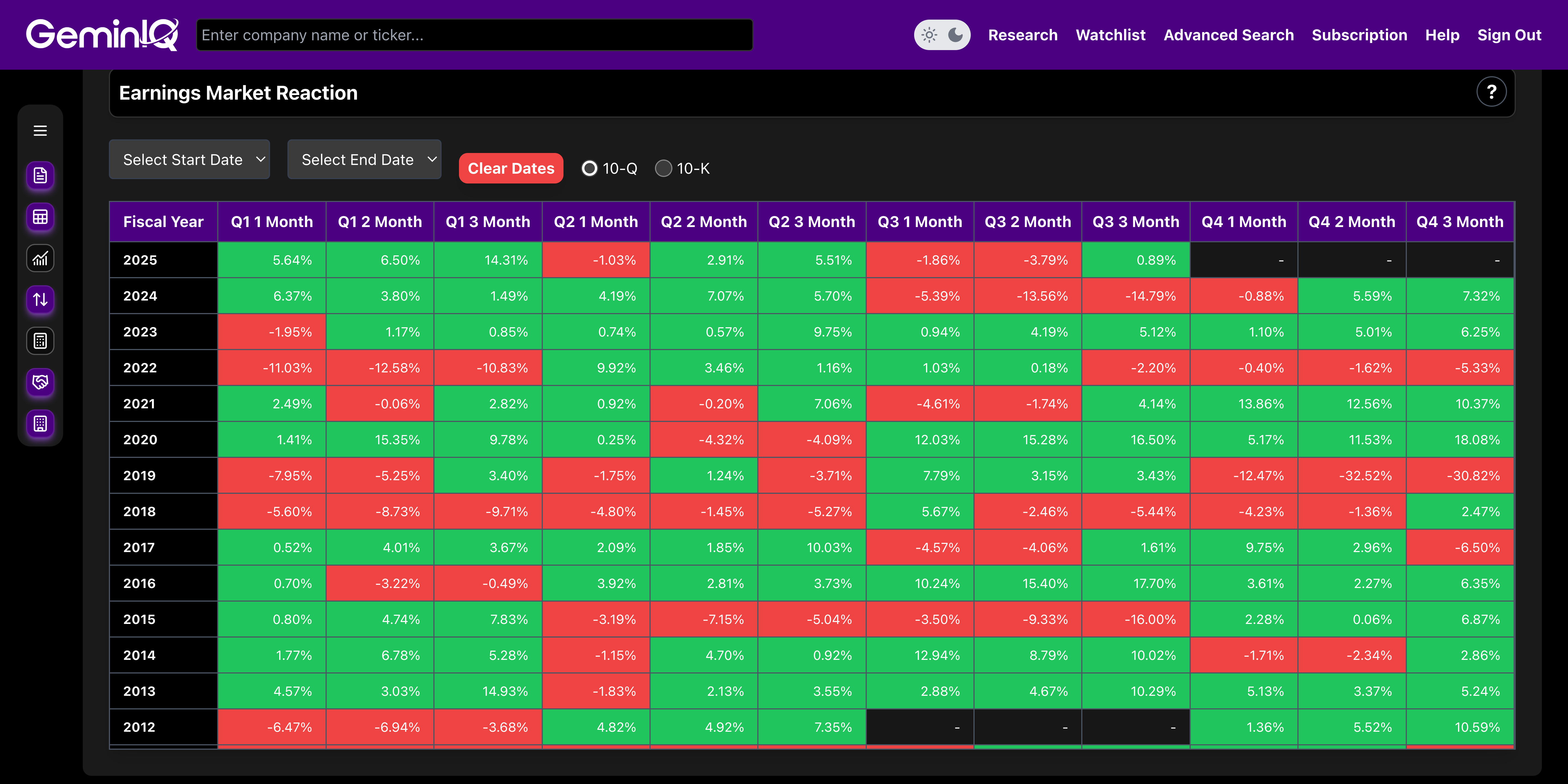The width and height of the screenshot is (1568, 784).
Task: Click the handshake sidebar icon
Action: pos(40,382)
